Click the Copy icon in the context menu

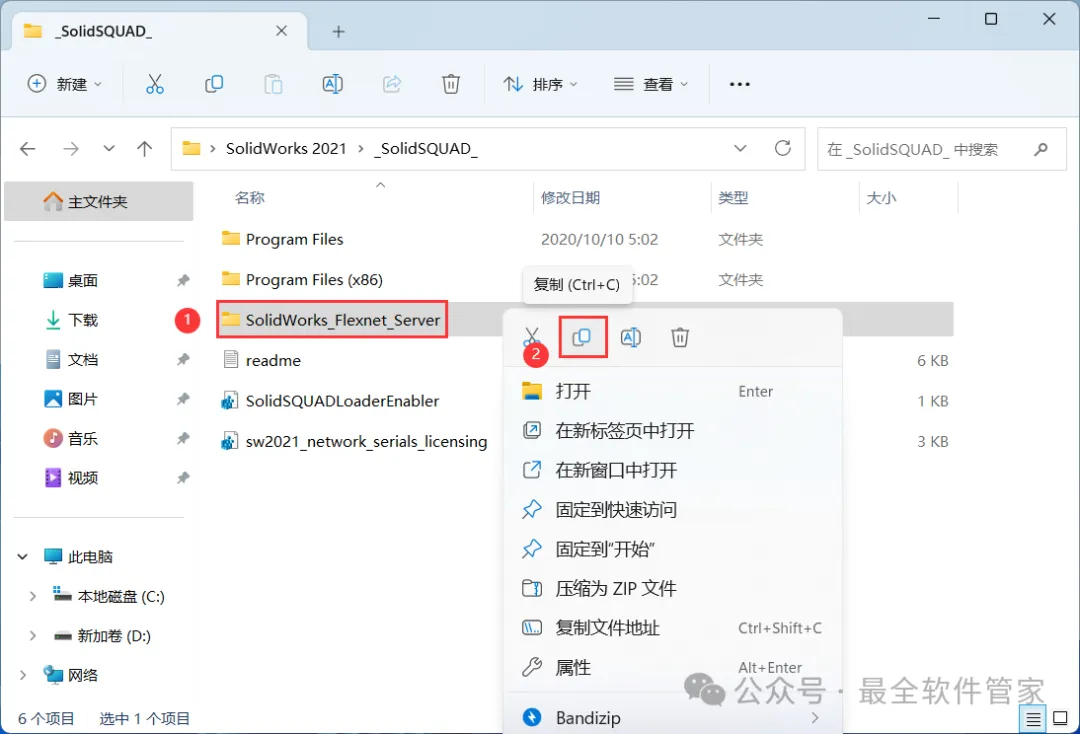tap(582, 337)
